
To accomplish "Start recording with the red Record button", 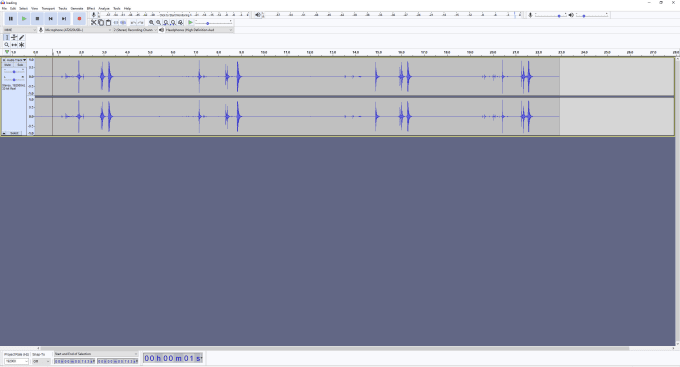I will [79, 19].
